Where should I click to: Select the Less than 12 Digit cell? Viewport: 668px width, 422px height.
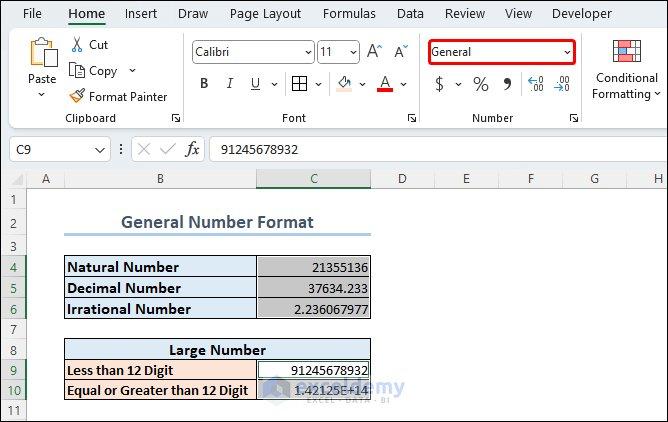click(160, 370)
